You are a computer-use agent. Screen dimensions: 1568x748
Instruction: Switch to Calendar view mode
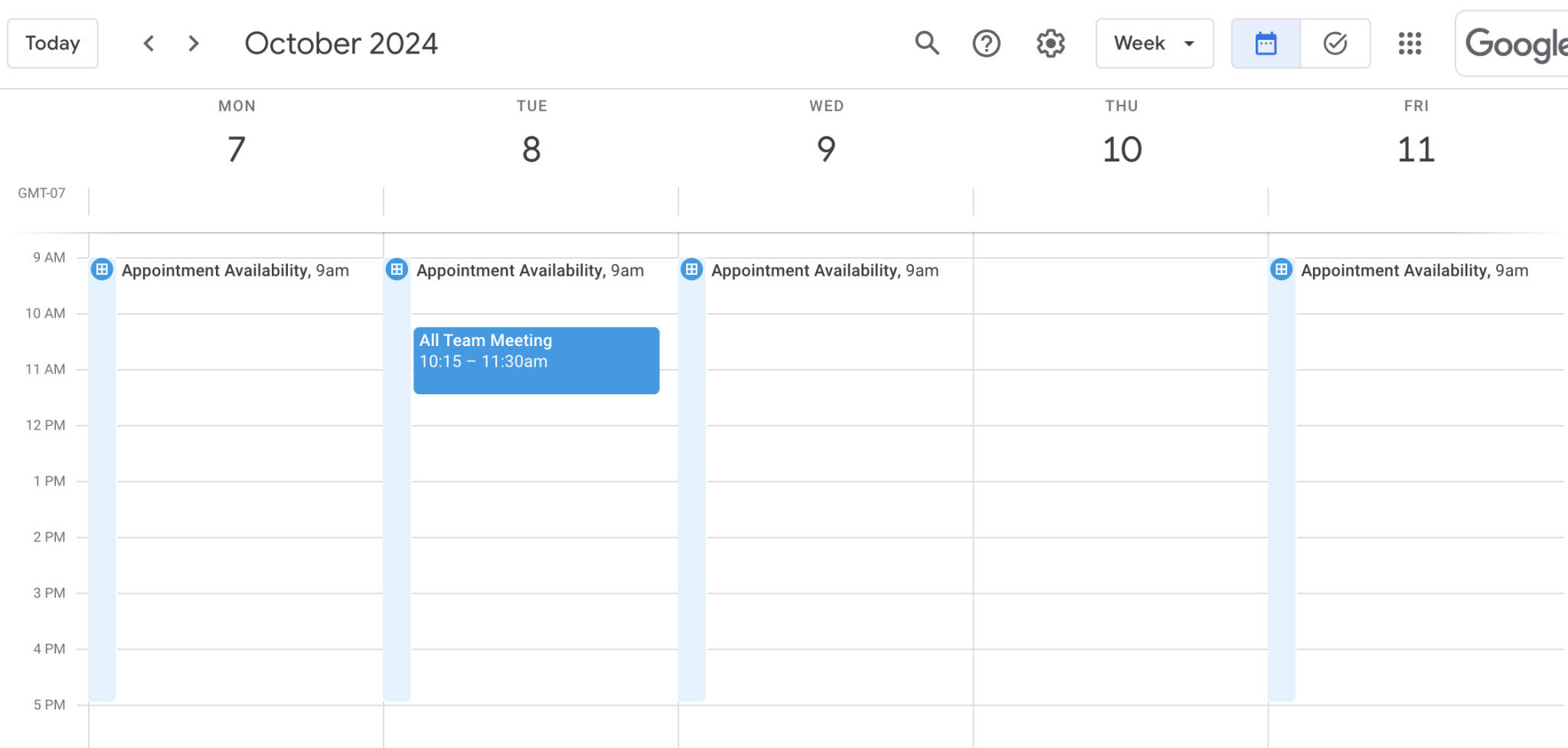click(1266, 44)
